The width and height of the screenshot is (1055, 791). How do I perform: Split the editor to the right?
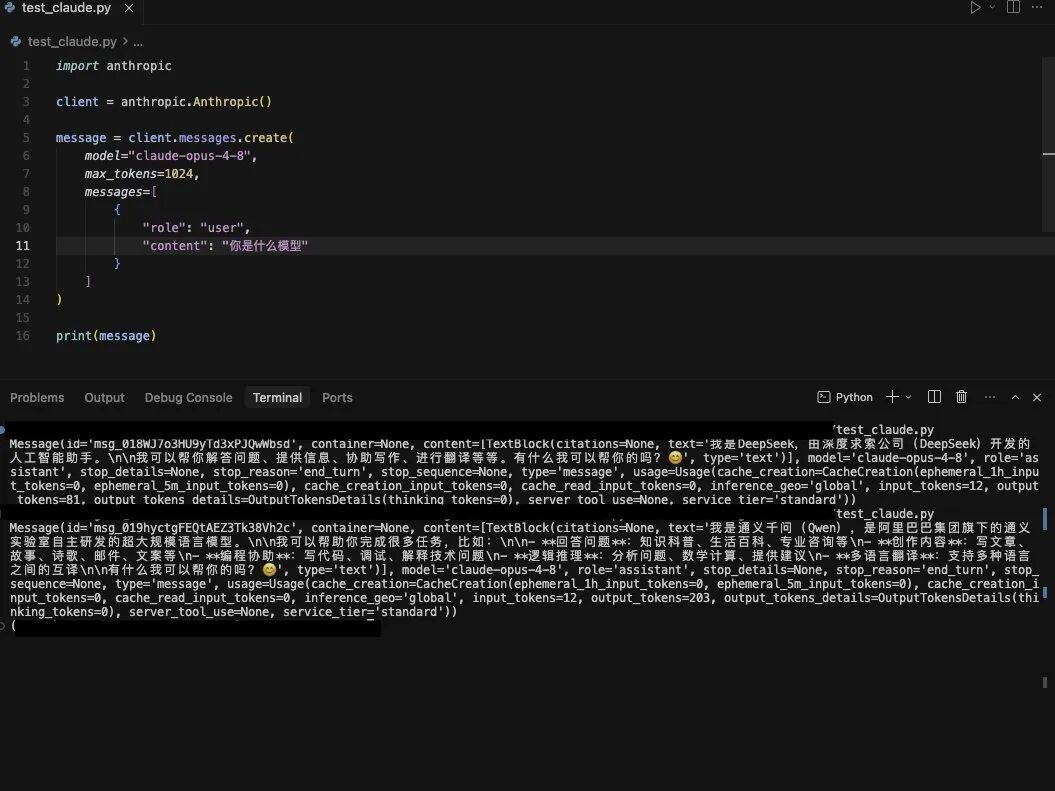coord(1013,7)
